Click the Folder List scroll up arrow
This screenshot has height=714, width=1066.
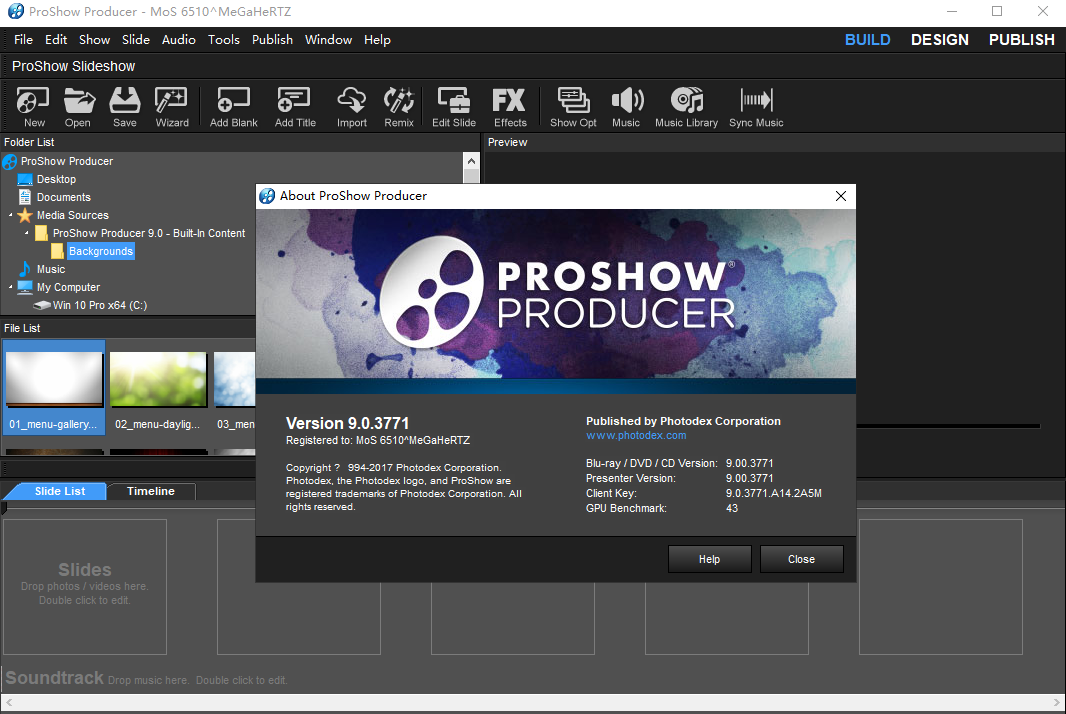coord(471,161)
